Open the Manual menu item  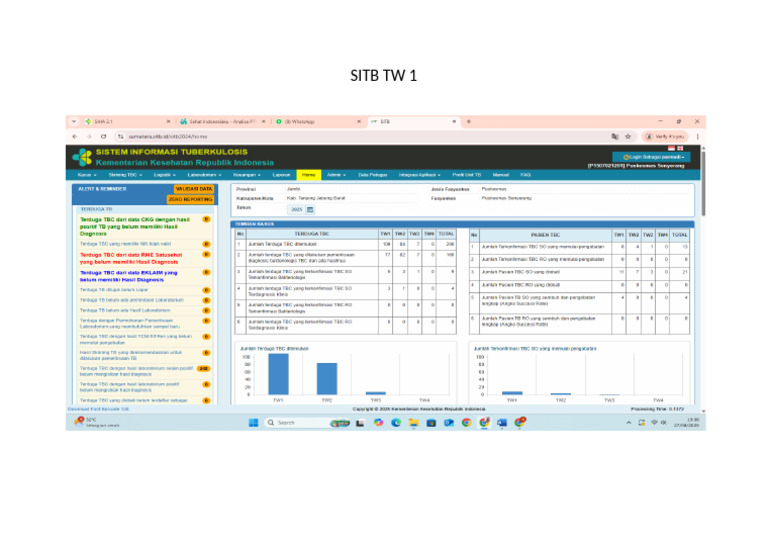pyautogui.click(x=501, y=175)
